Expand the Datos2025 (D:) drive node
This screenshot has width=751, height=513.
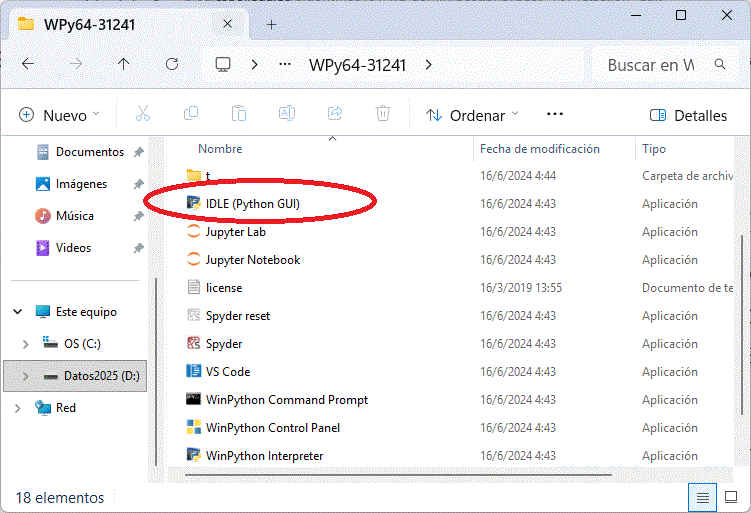25,376
